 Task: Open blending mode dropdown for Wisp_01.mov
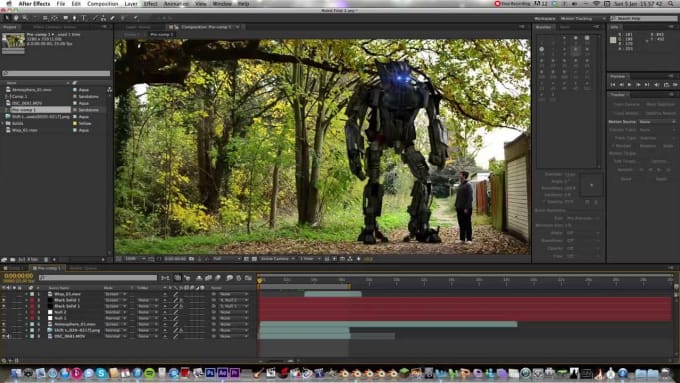pos(115,294)
